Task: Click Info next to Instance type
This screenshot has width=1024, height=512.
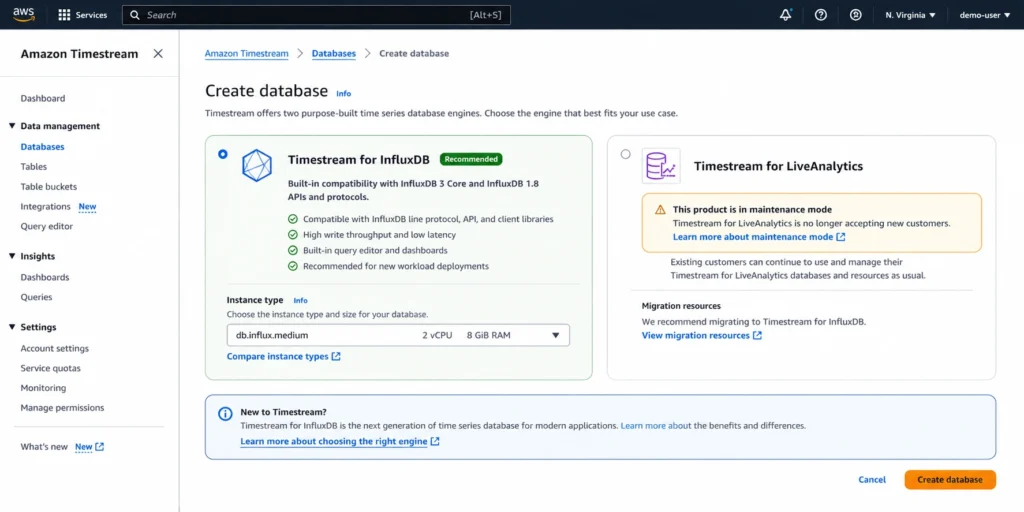Action: (x=300, y=300)
